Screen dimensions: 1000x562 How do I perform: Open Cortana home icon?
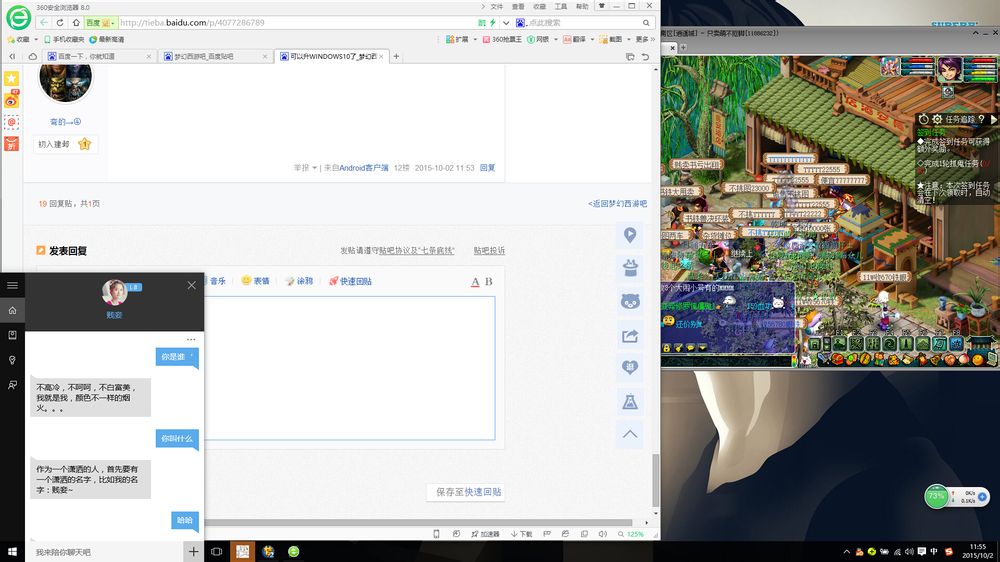(x=12, y=310)
